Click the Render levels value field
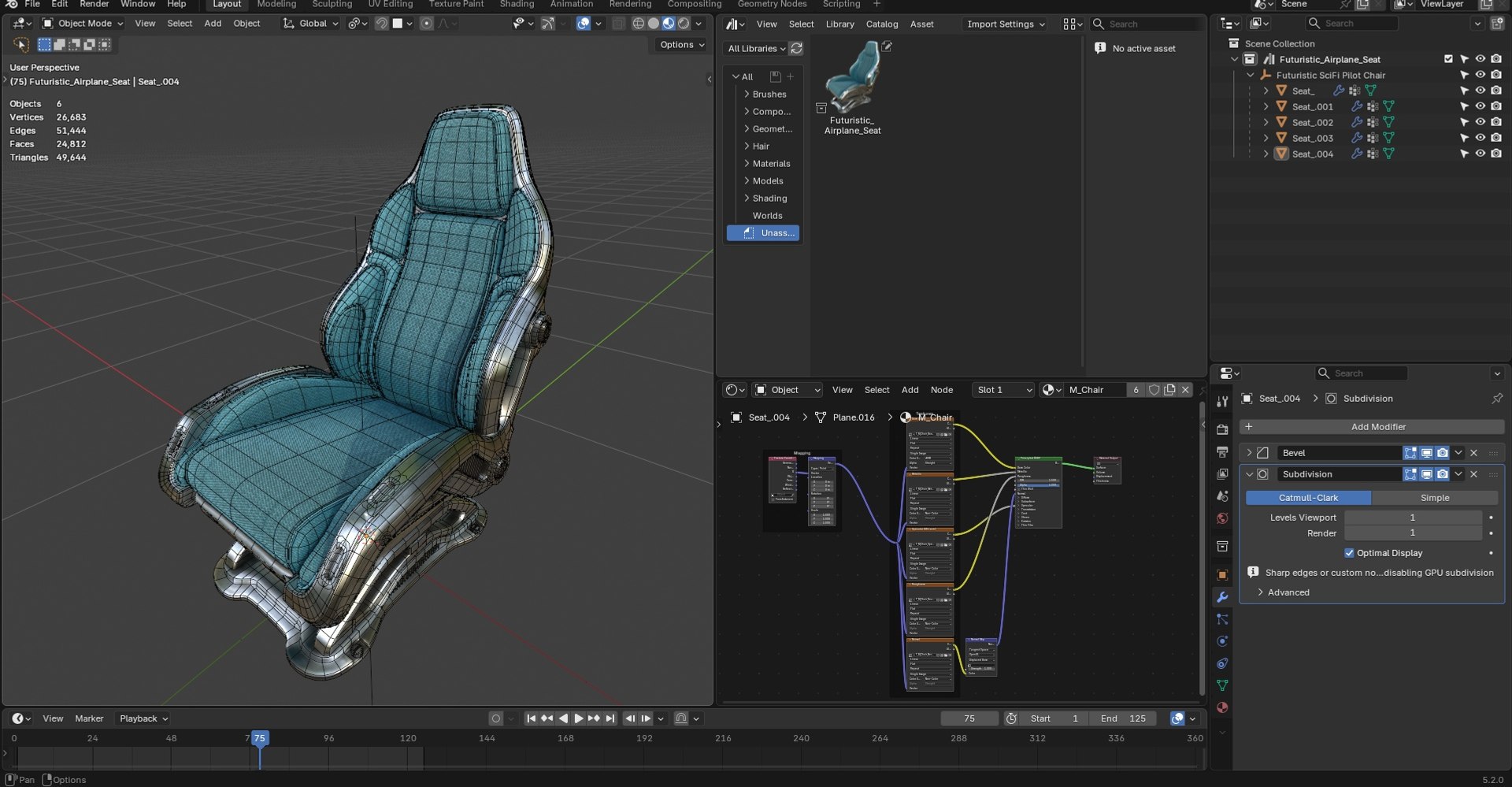Screen dimensions: 1512x787 pyautogui.click(x=1412, y=533)
